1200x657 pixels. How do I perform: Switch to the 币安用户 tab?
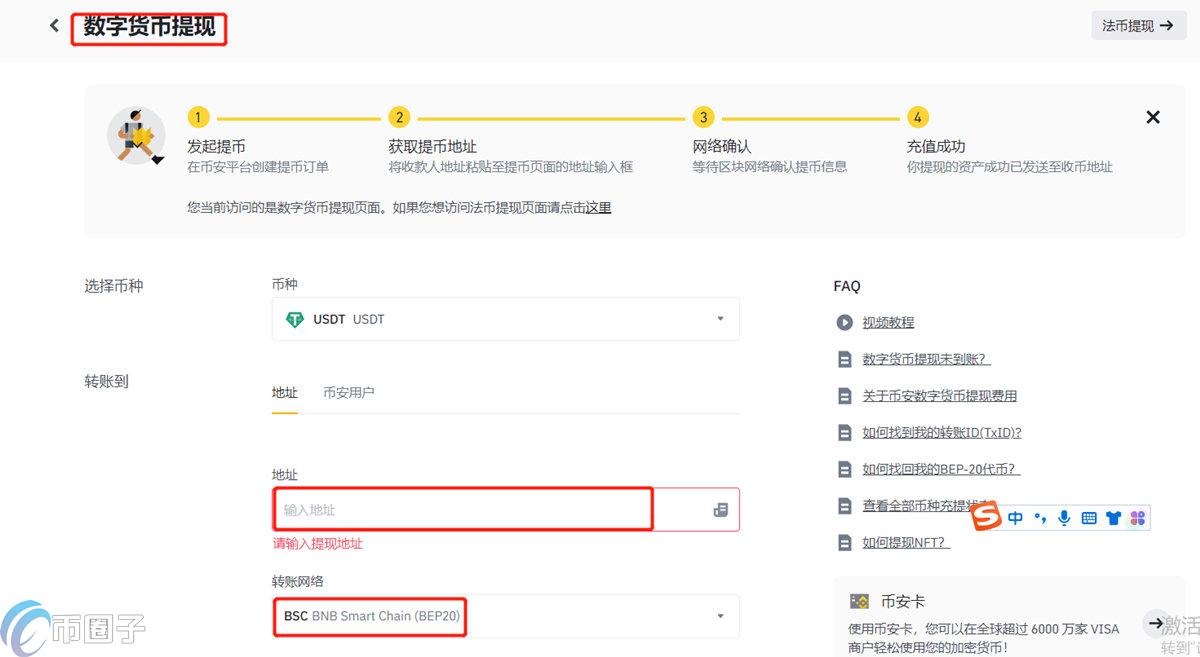(348, 393)
